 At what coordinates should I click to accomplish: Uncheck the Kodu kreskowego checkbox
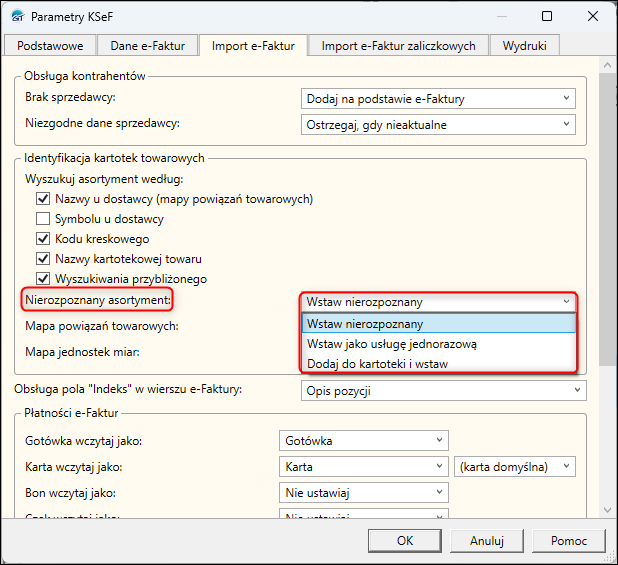coord(43,238)
